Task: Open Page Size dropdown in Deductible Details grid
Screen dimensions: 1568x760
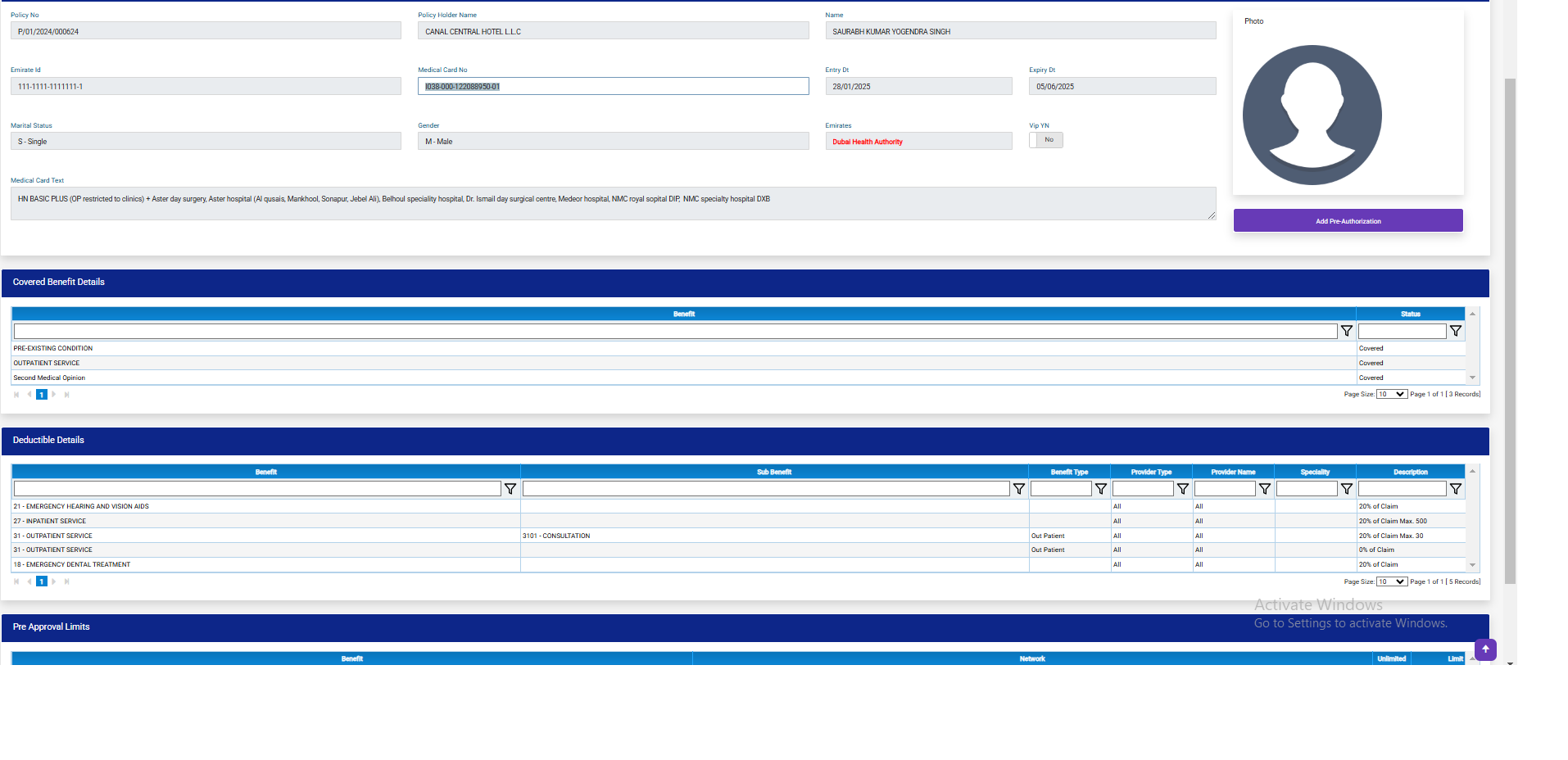Action: tap(1391, 581)
